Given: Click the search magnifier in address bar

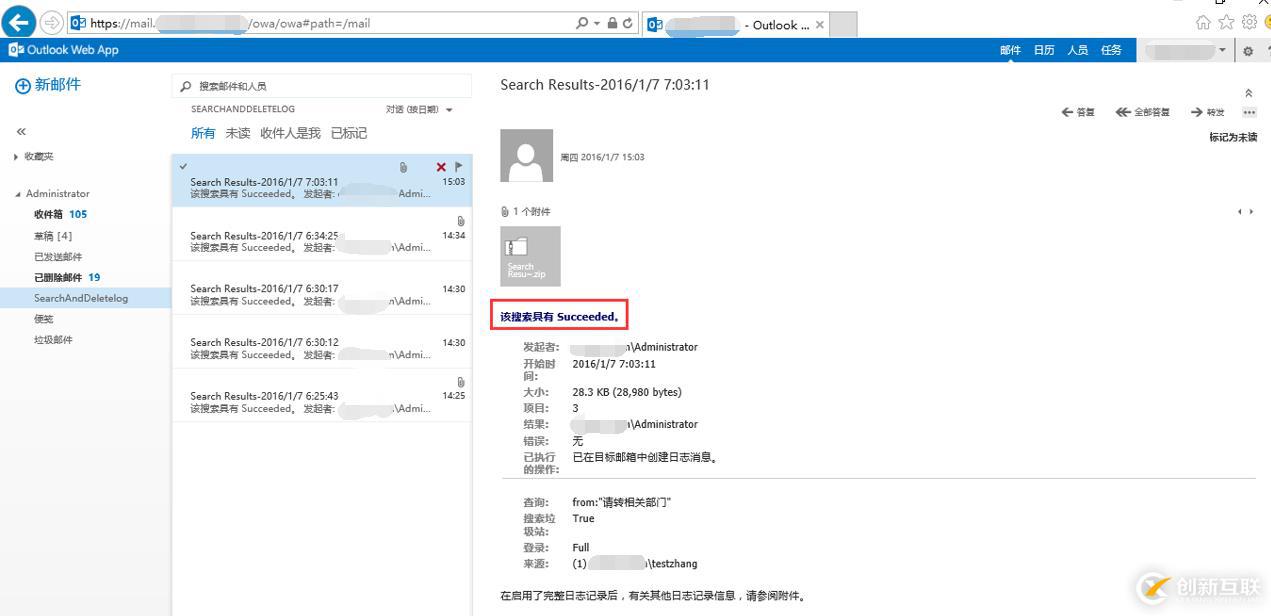Looking at the screenshot, I should click(582, 23).
